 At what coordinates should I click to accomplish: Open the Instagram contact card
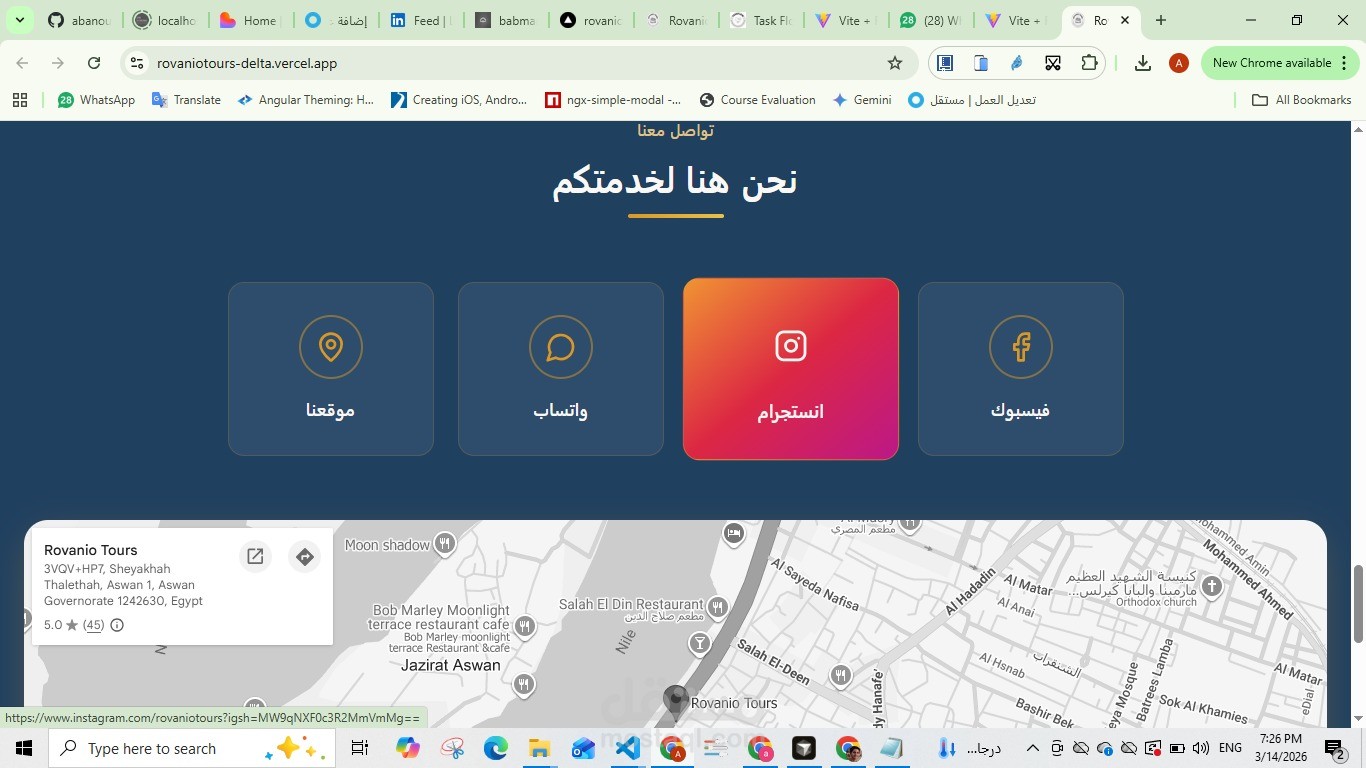[x=791, y=369]
